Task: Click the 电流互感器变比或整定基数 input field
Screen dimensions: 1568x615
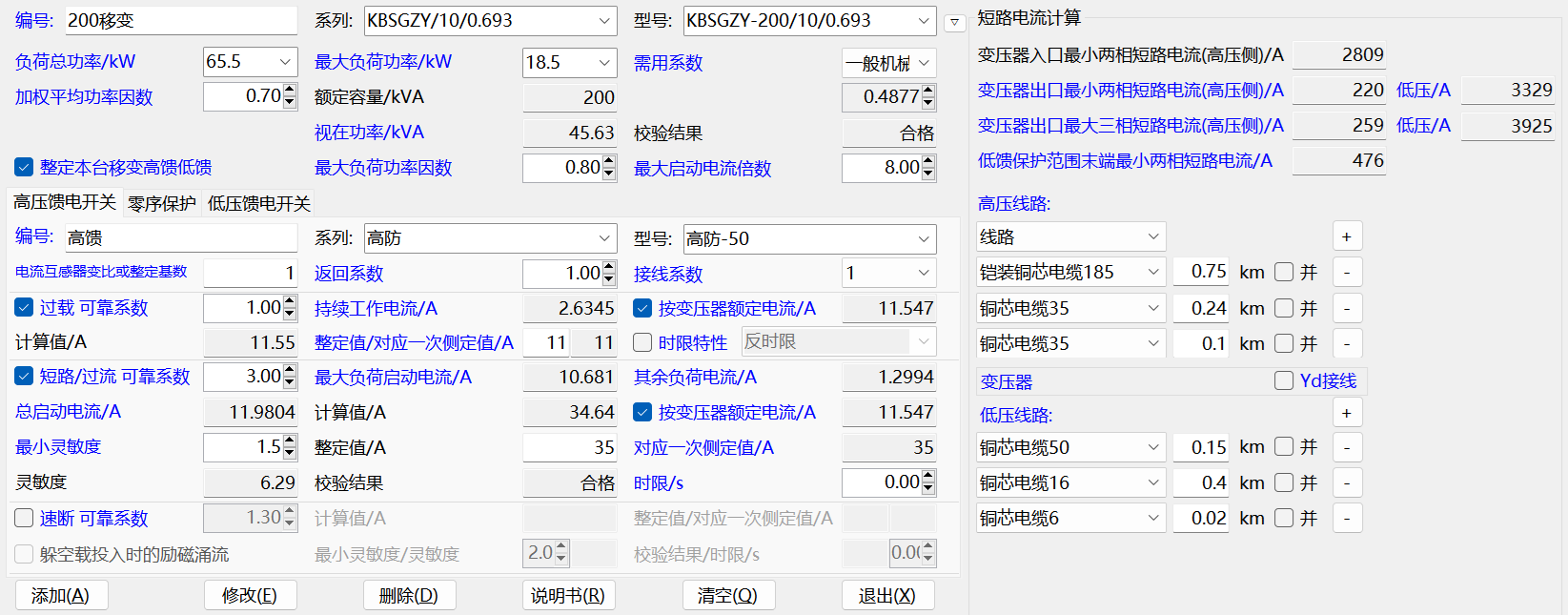Action: (251, 274)
